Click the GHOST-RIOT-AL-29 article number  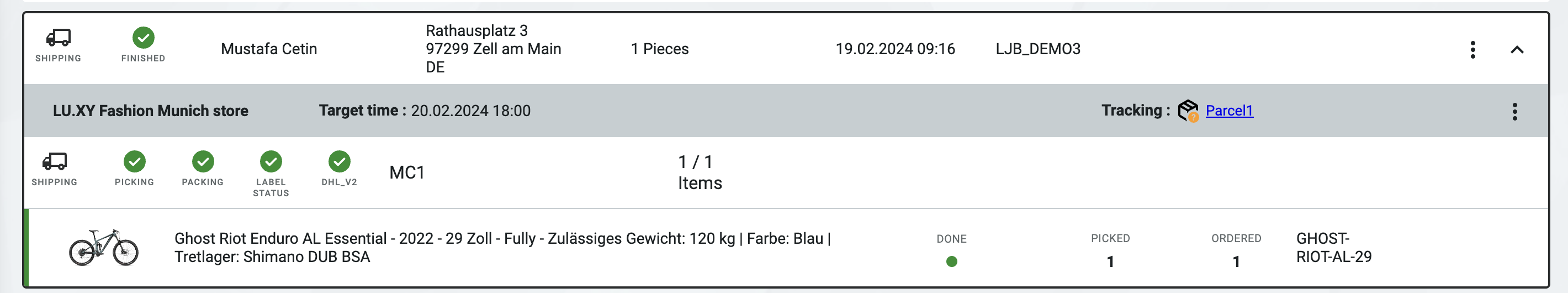coord(1334,247)
